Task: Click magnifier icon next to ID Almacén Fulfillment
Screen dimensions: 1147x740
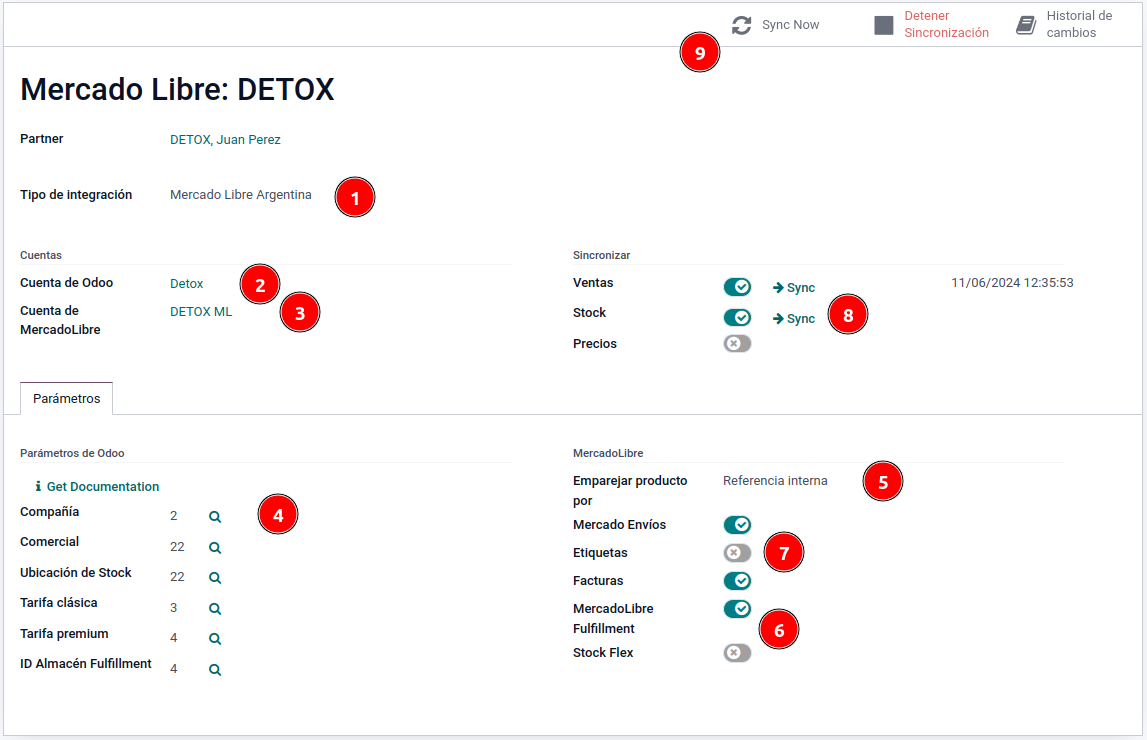Action: click(x=215, y=669)
